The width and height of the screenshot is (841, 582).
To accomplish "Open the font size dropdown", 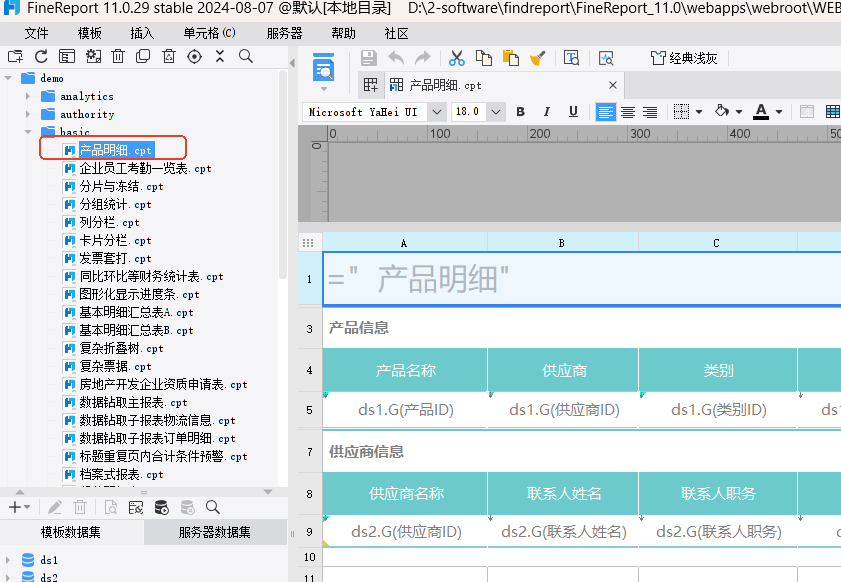I will coord(496,112).
